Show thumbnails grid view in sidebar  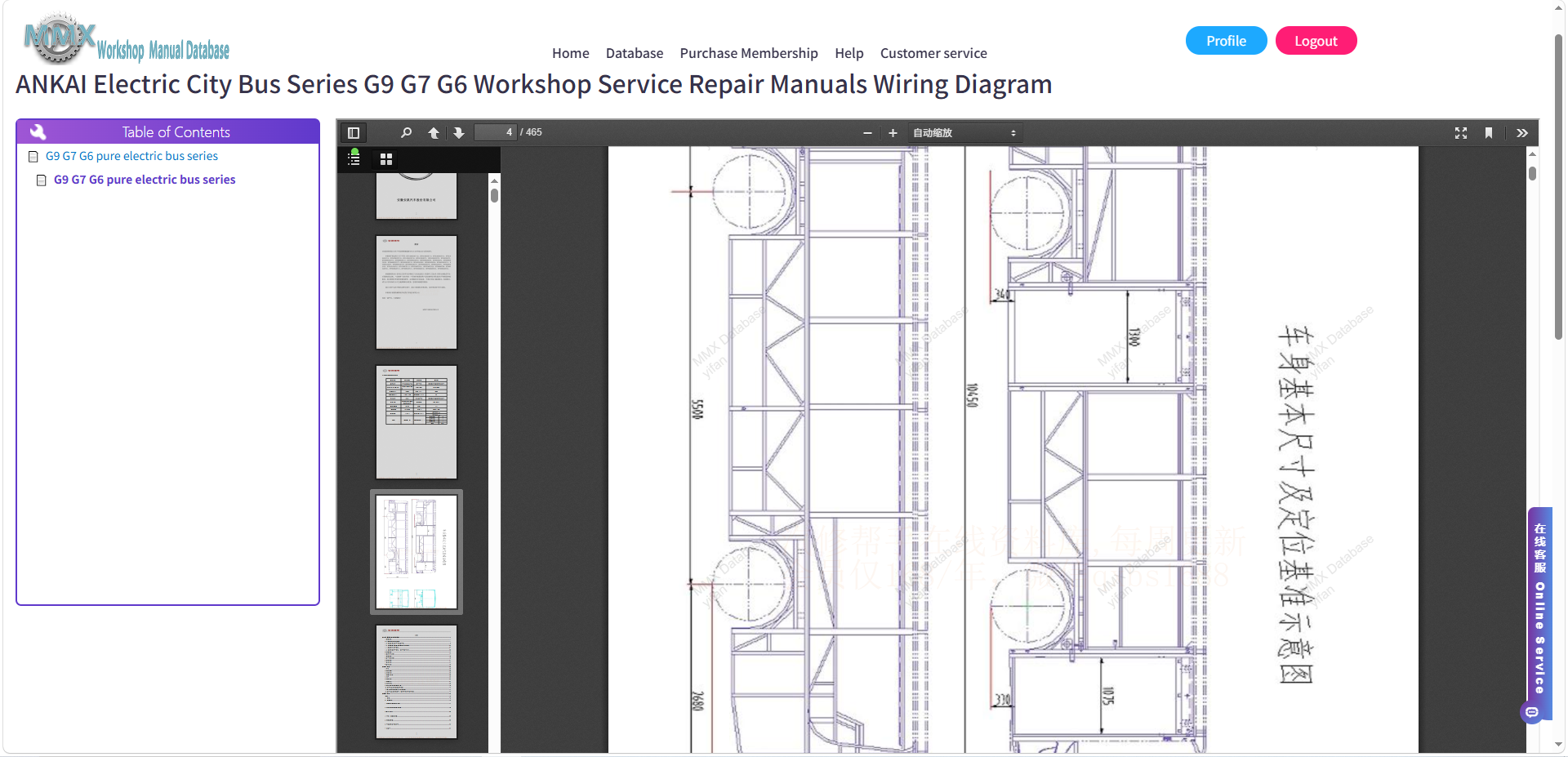click(x=386, y=159)
